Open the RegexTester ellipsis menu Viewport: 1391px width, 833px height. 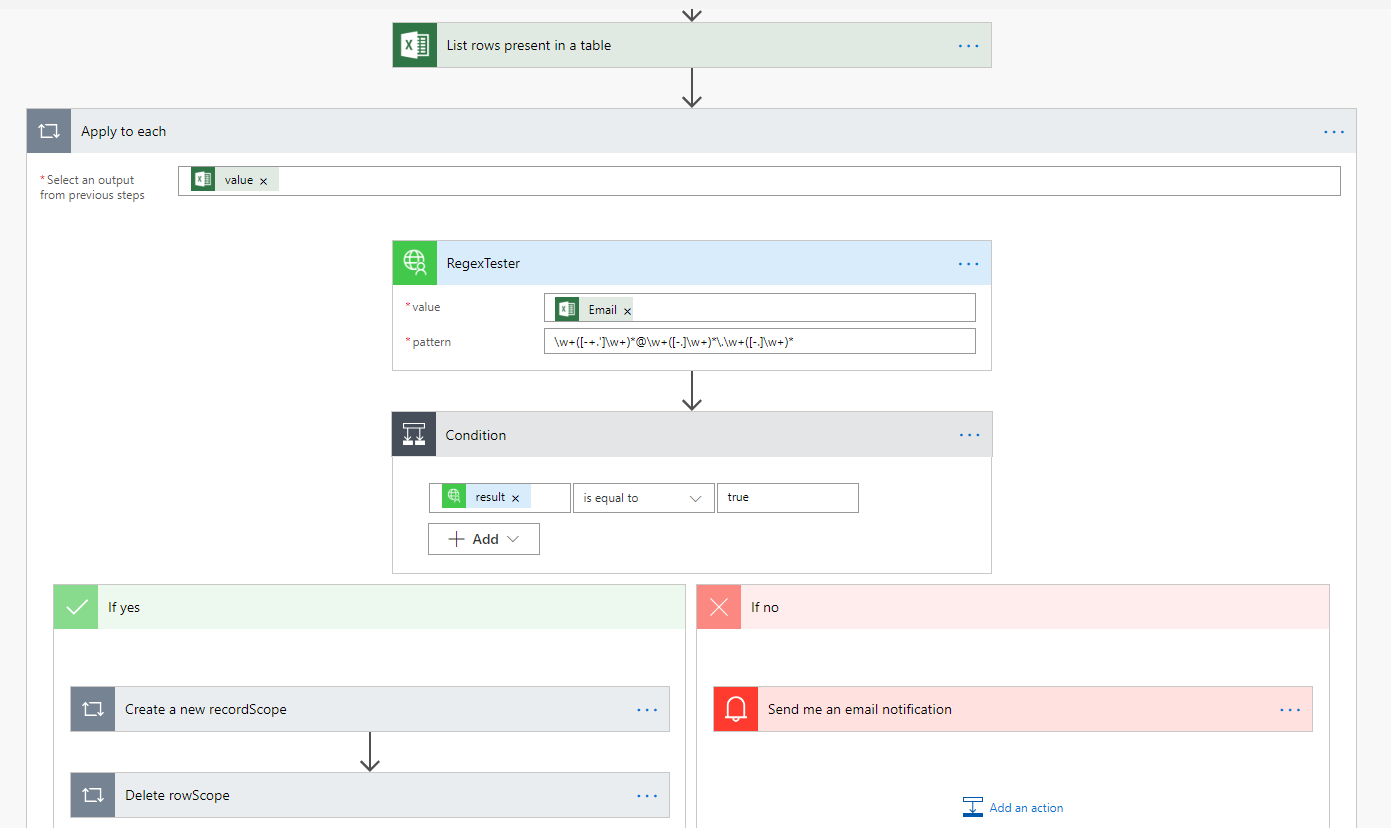point(967,263)
